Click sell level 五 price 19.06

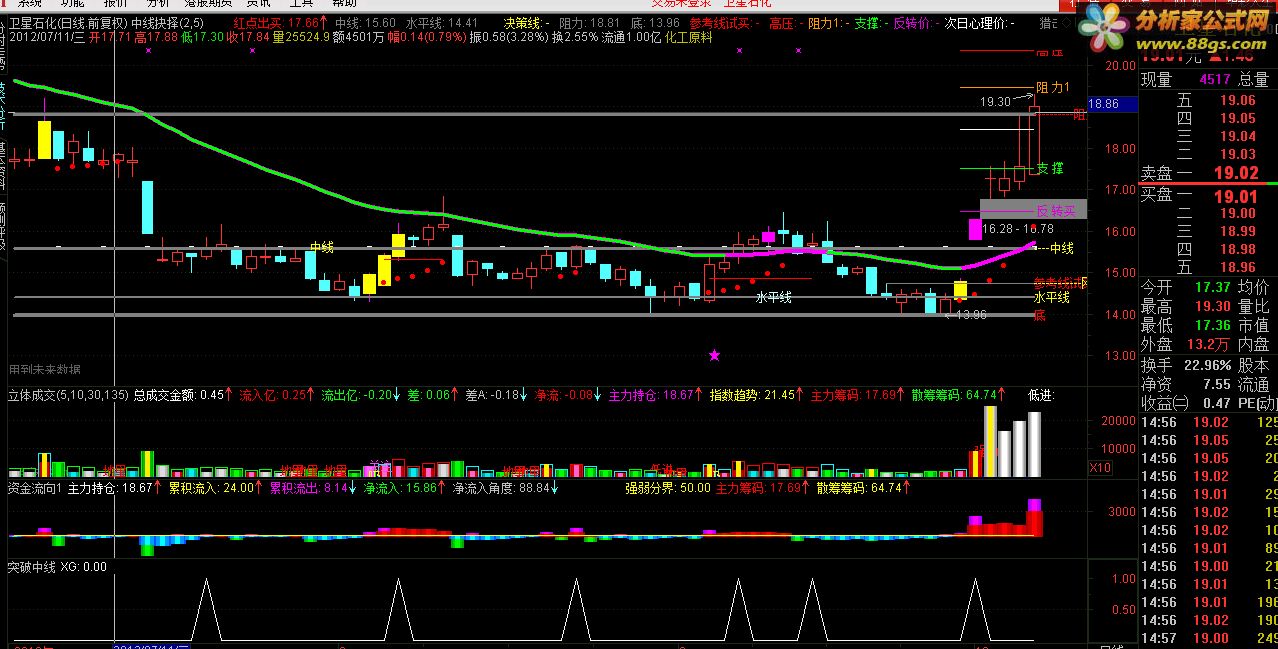(1237, 100)
